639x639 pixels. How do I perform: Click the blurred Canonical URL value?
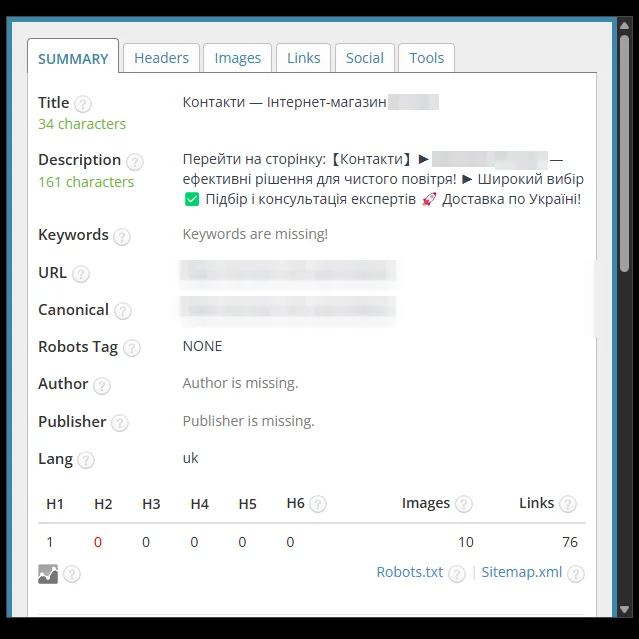(x=288, y=308)
